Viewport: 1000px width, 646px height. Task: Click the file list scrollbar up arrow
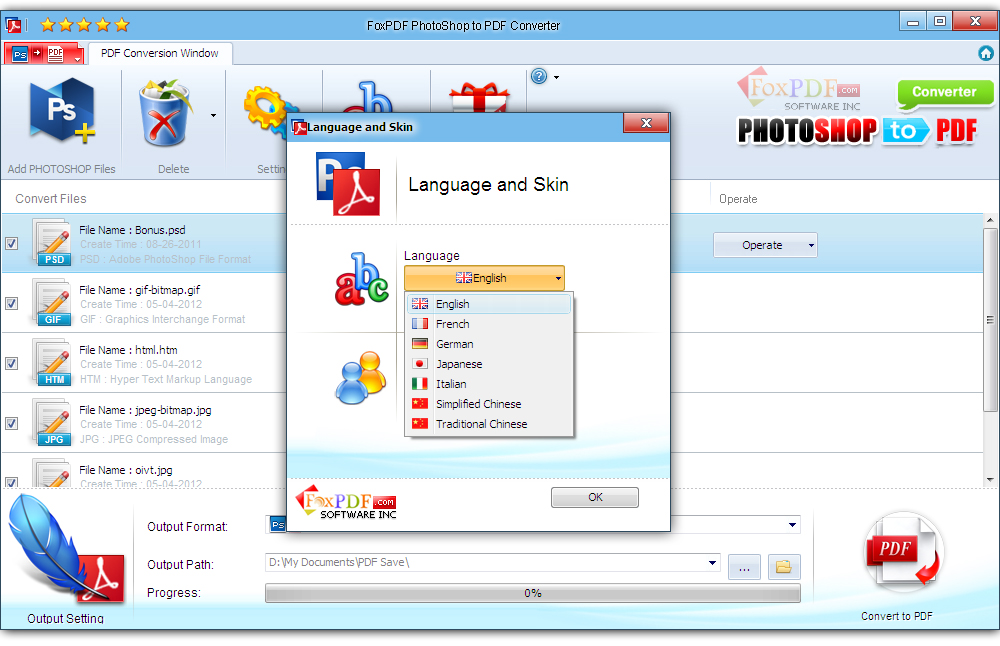990,221
